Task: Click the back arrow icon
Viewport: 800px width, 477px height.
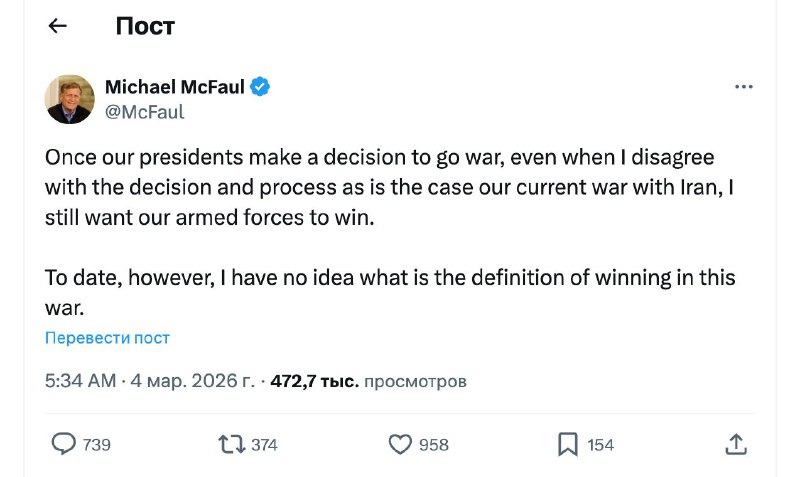Action: point(58,27)
